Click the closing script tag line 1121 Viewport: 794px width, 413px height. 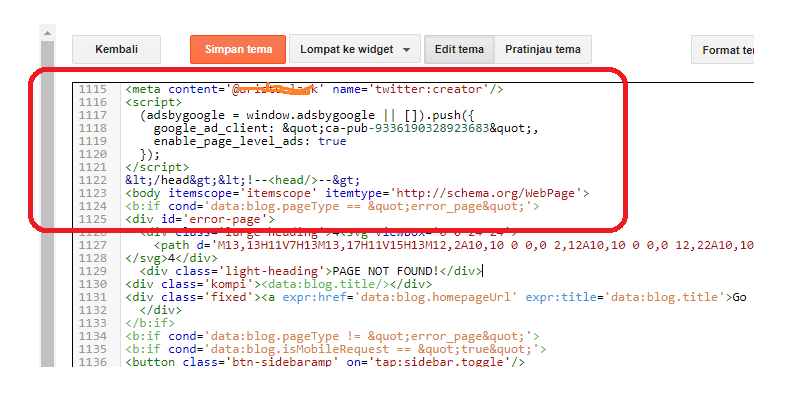[x=157, y=167]
